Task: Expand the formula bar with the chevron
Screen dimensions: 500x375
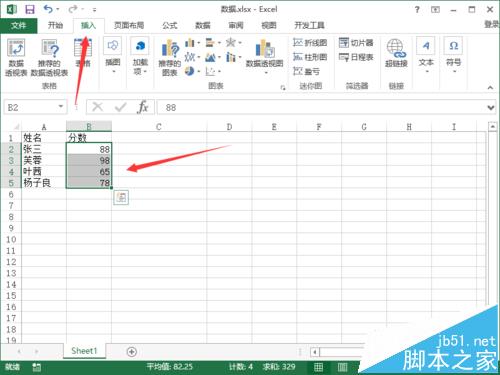Action: (x=490, y=108)
